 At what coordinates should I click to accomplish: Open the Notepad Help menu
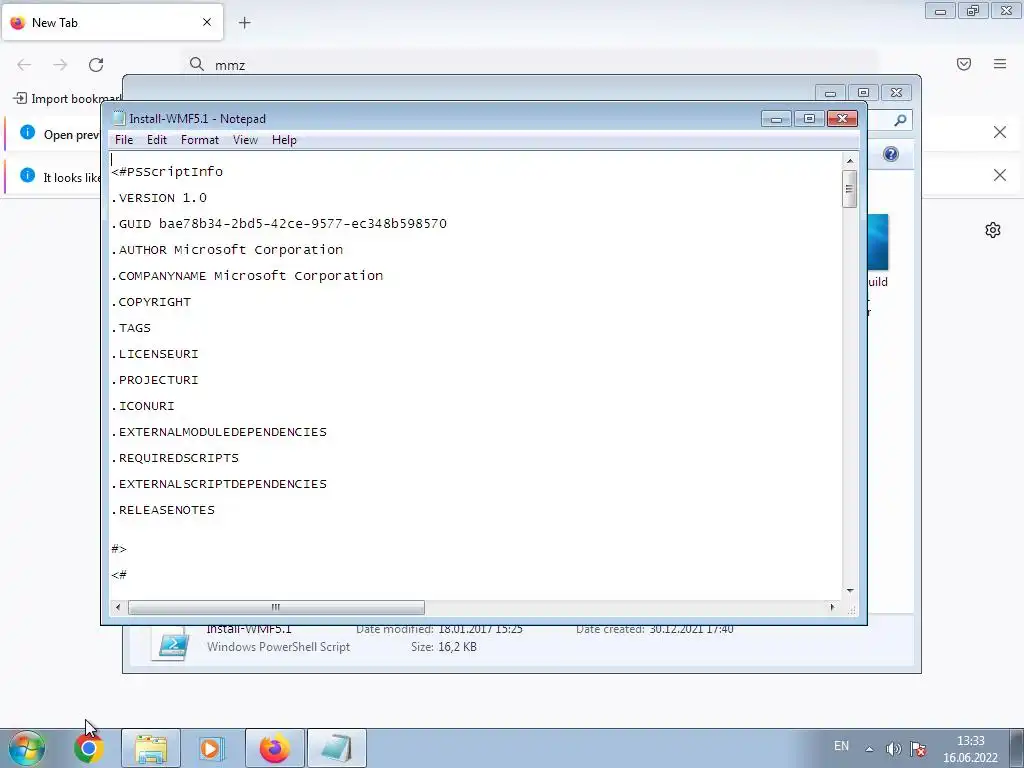coord(284,140)
